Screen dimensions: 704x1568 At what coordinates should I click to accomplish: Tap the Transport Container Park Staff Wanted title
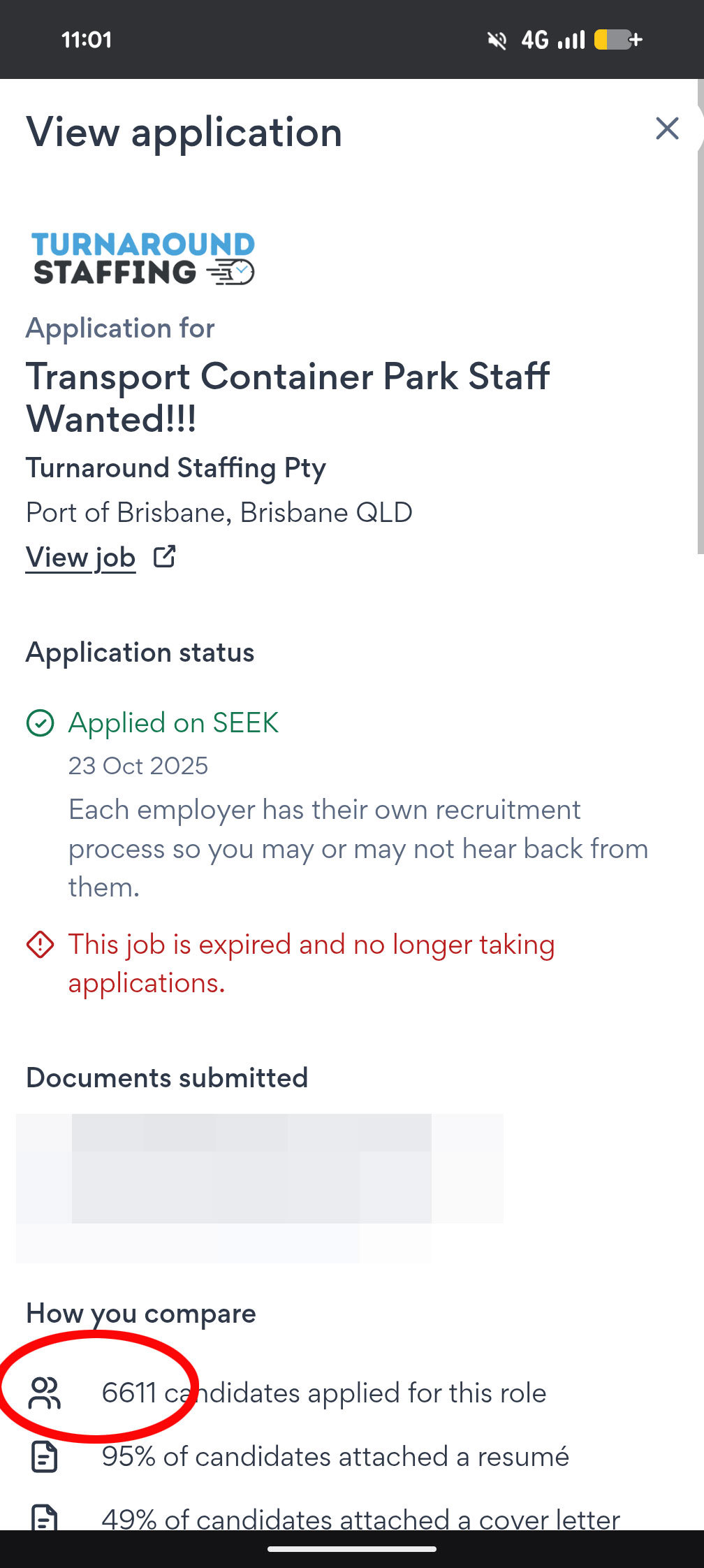coord(287,397)
